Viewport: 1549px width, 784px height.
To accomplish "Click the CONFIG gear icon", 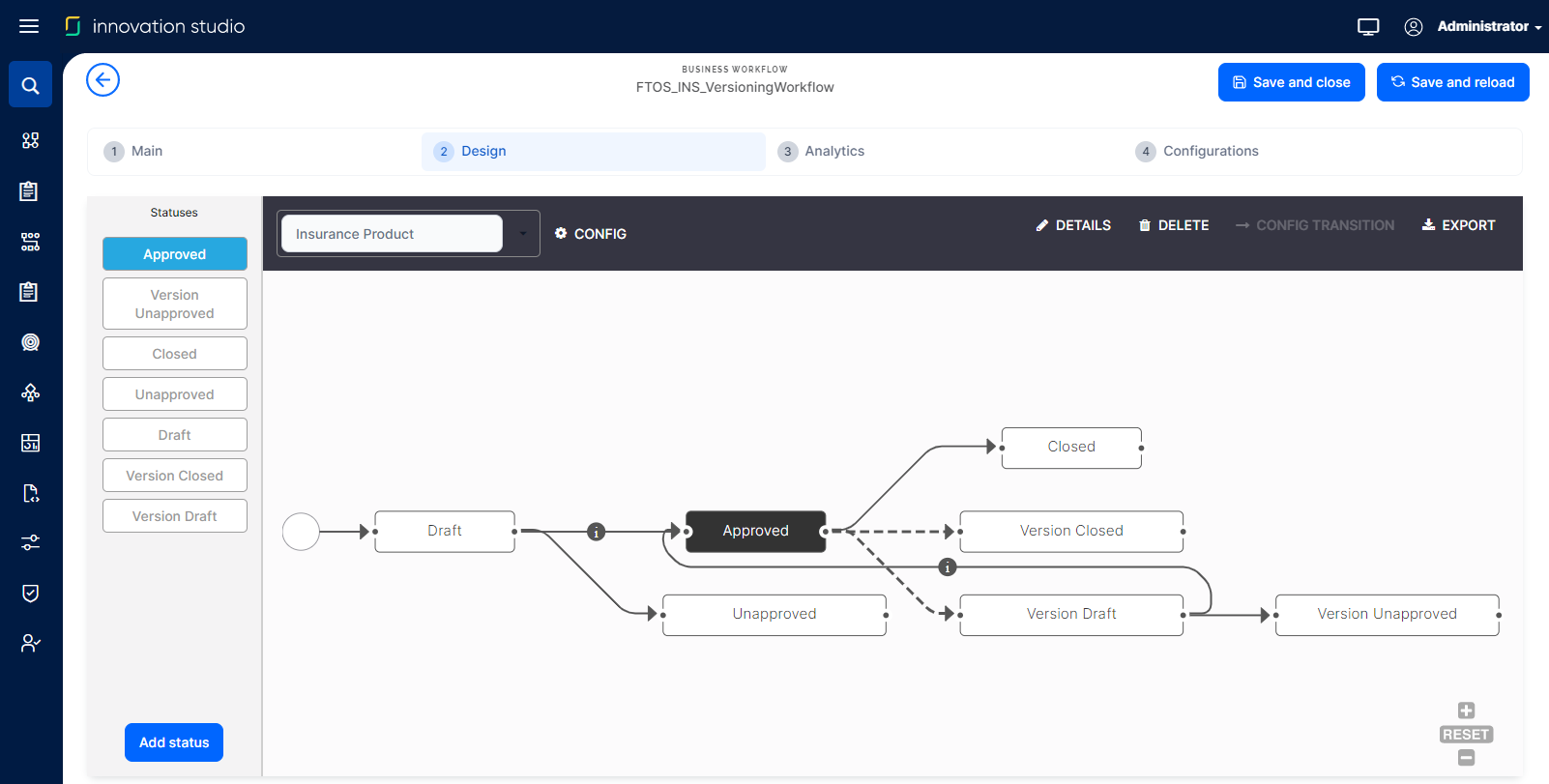I will [x=561, y=234].
